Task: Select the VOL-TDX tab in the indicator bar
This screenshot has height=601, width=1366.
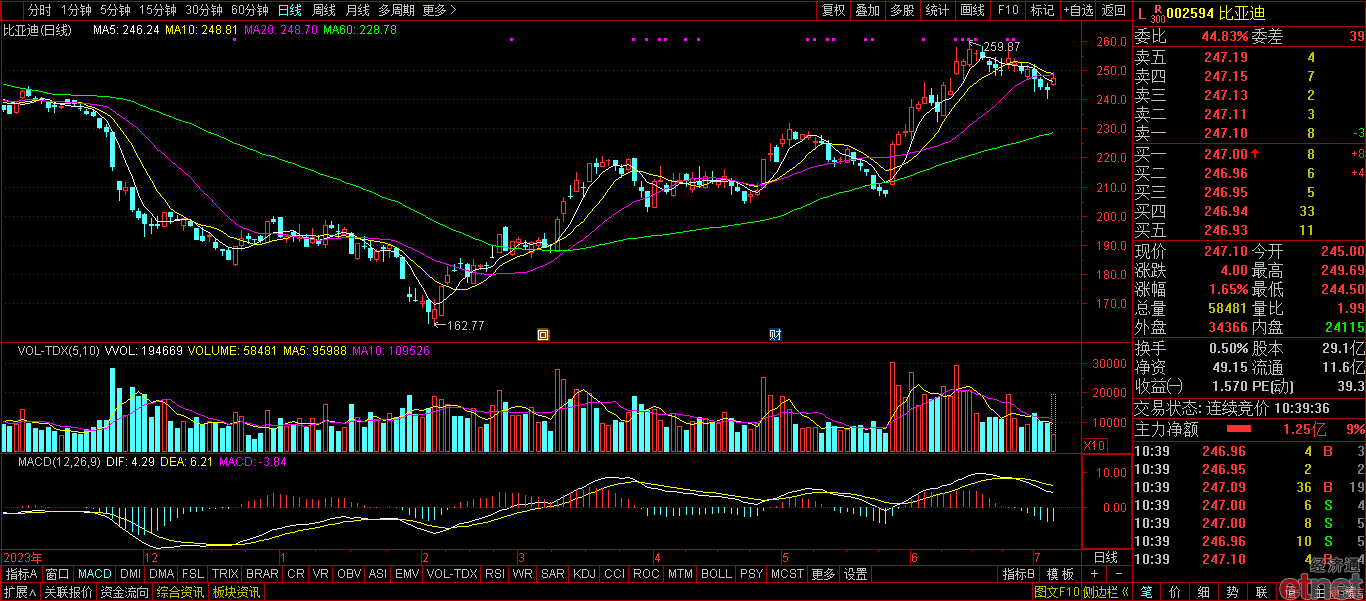Action: coord(452,574)
